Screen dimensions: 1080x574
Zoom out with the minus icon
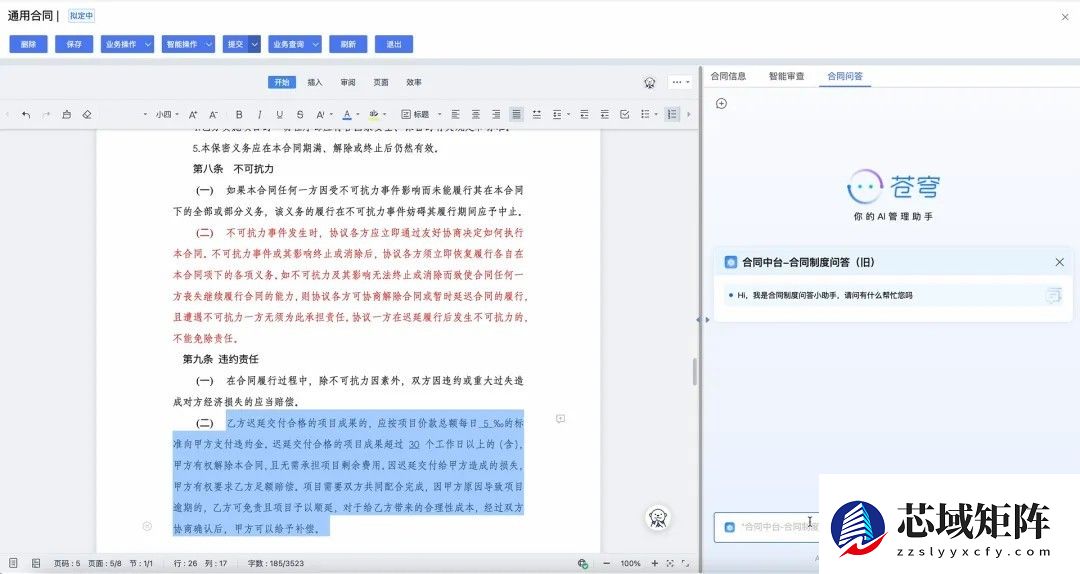(606, 563)
